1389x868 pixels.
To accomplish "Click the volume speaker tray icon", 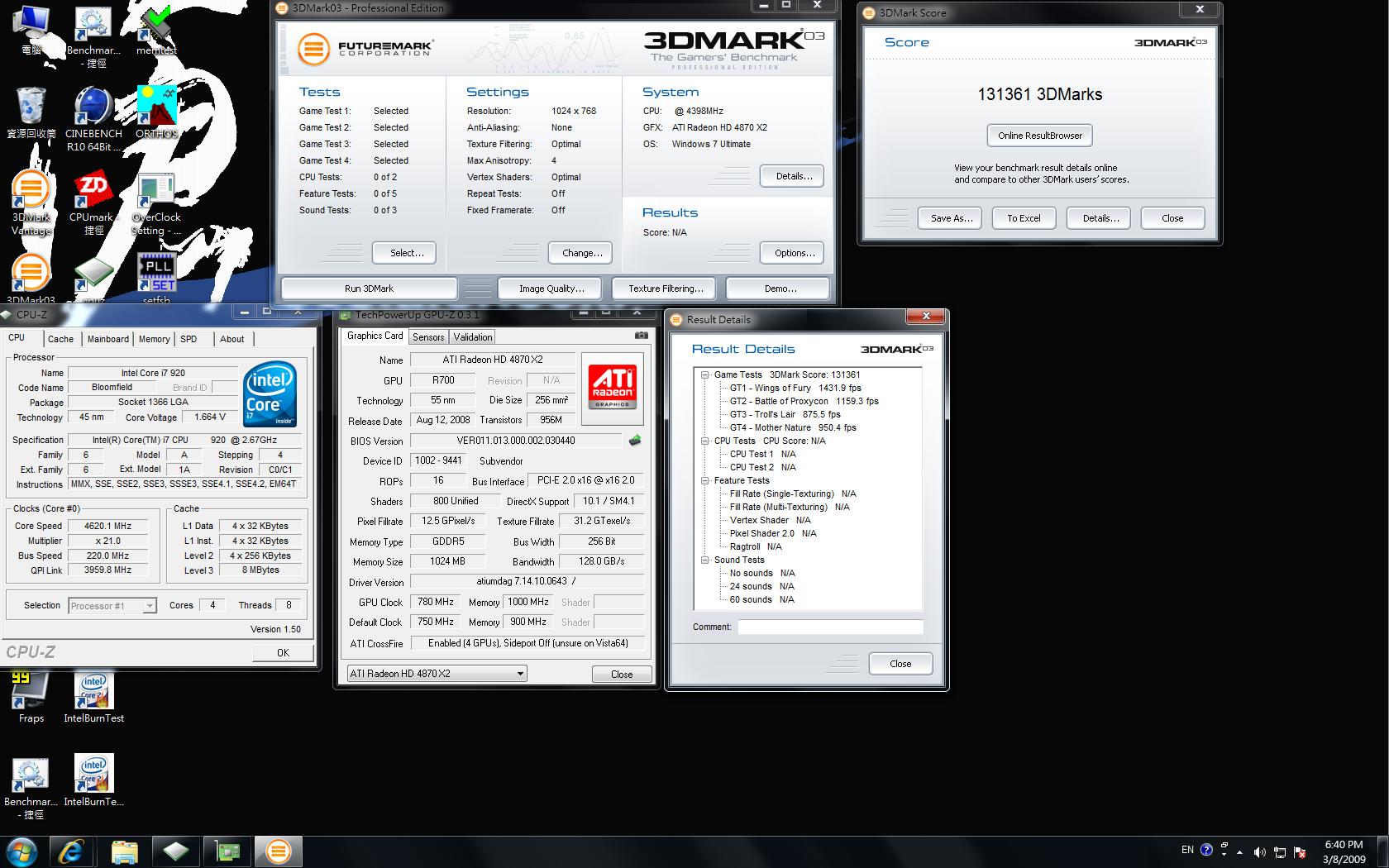I will [1259, 852].
